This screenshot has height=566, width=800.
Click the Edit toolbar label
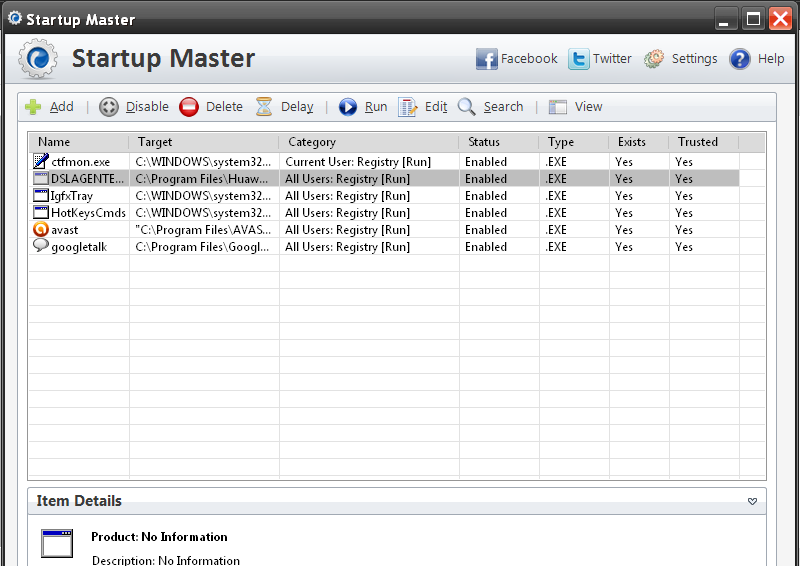point(436,107)
